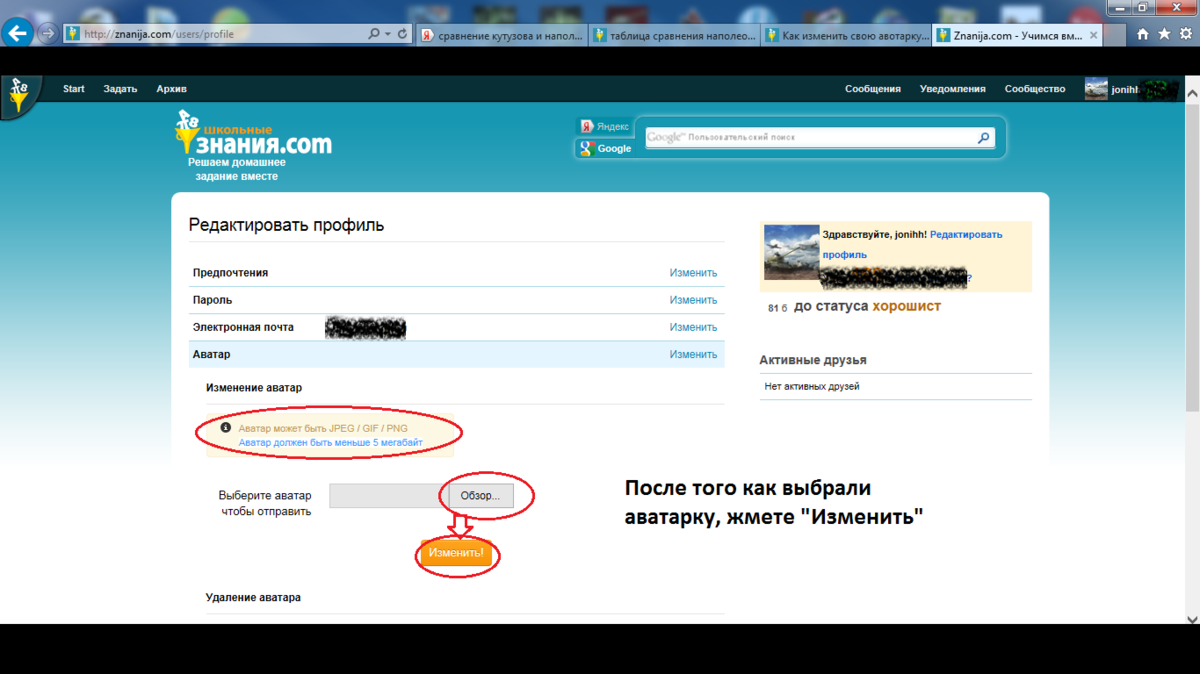Expand the Предпочтения section via Изменить

tap(693, 273)
